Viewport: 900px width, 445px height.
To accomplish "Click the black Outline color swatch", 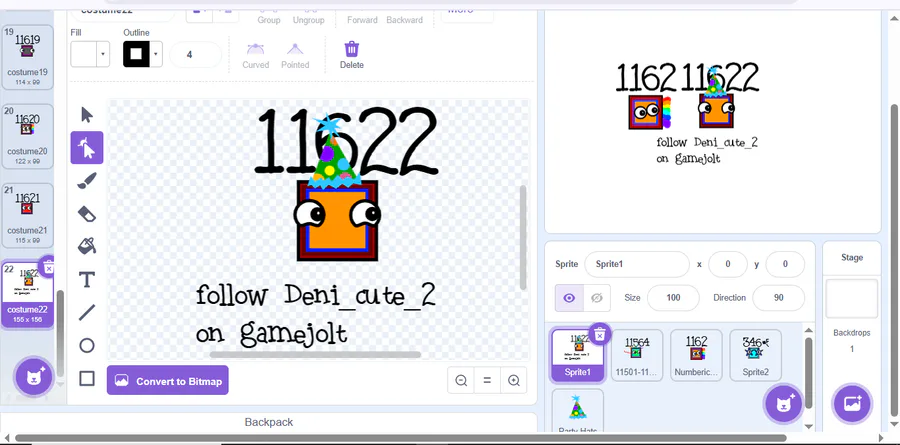I will 136,55.
